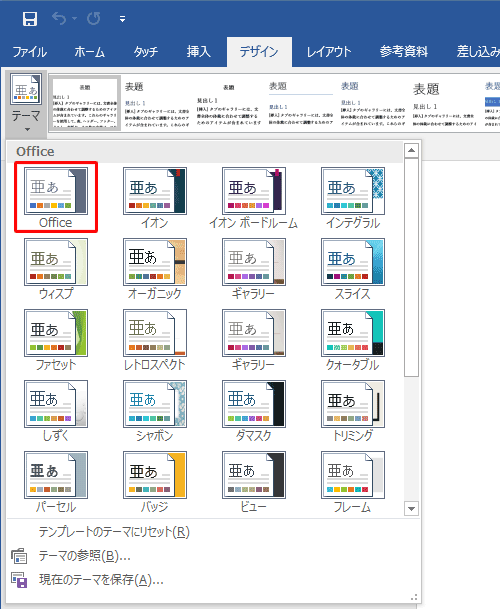Image resolution: width=500 pixels, height=609 pixels.
Task: Apply the イオン ボードルーム theme
Action: point(254,197)
